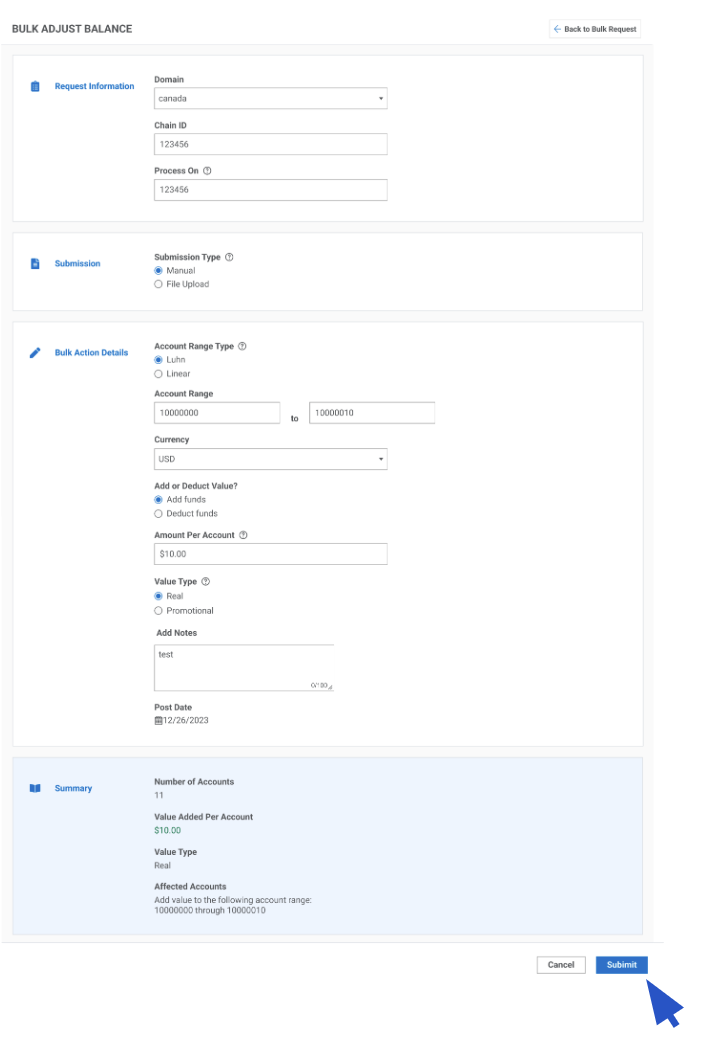Viewport: 714px width, 1046px height.
Task: Click the Submission document icon
Action: point(35,264)
